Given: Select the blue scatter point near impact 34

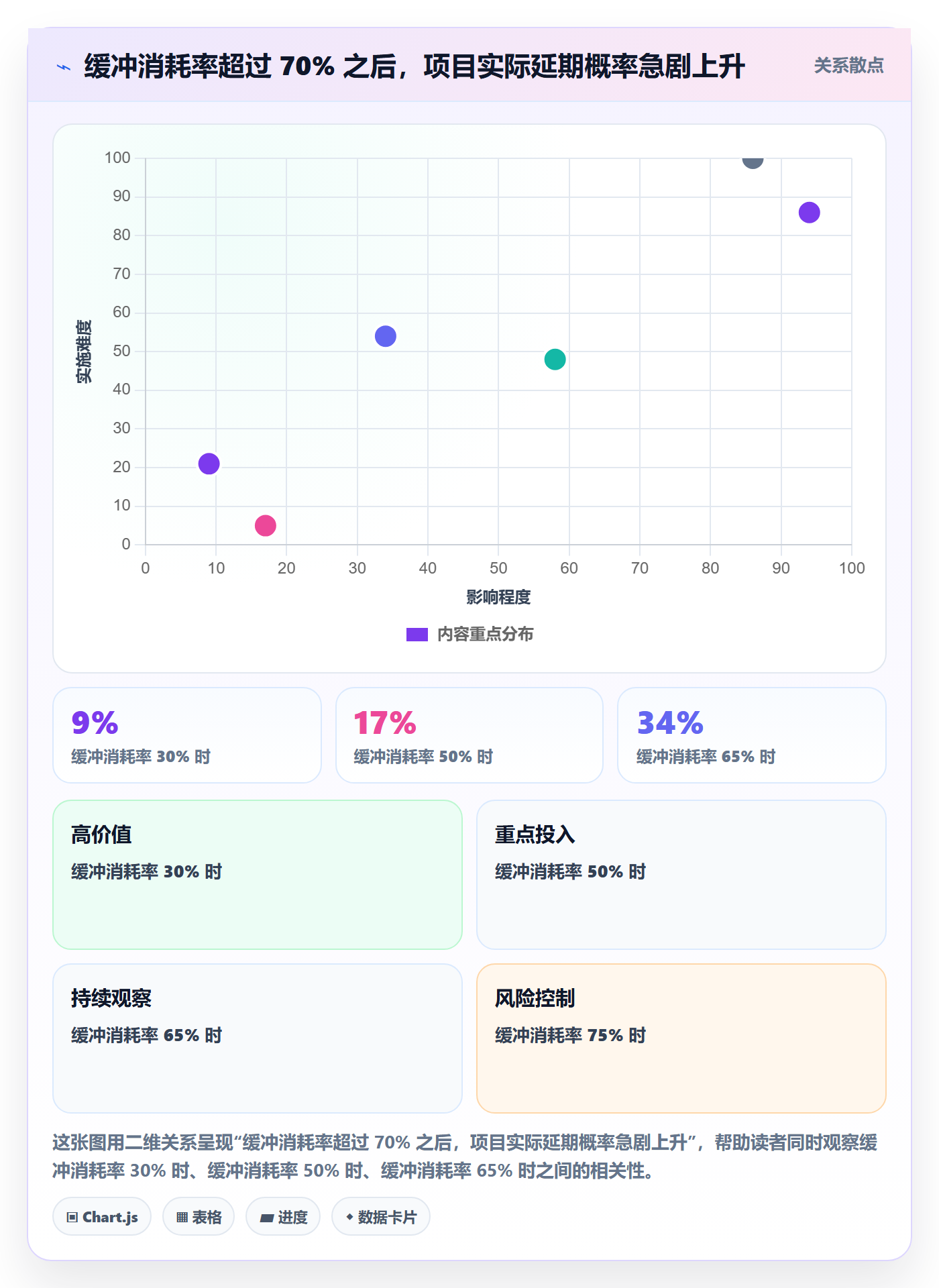Looking at the screenshot, I should pos(386,336).
